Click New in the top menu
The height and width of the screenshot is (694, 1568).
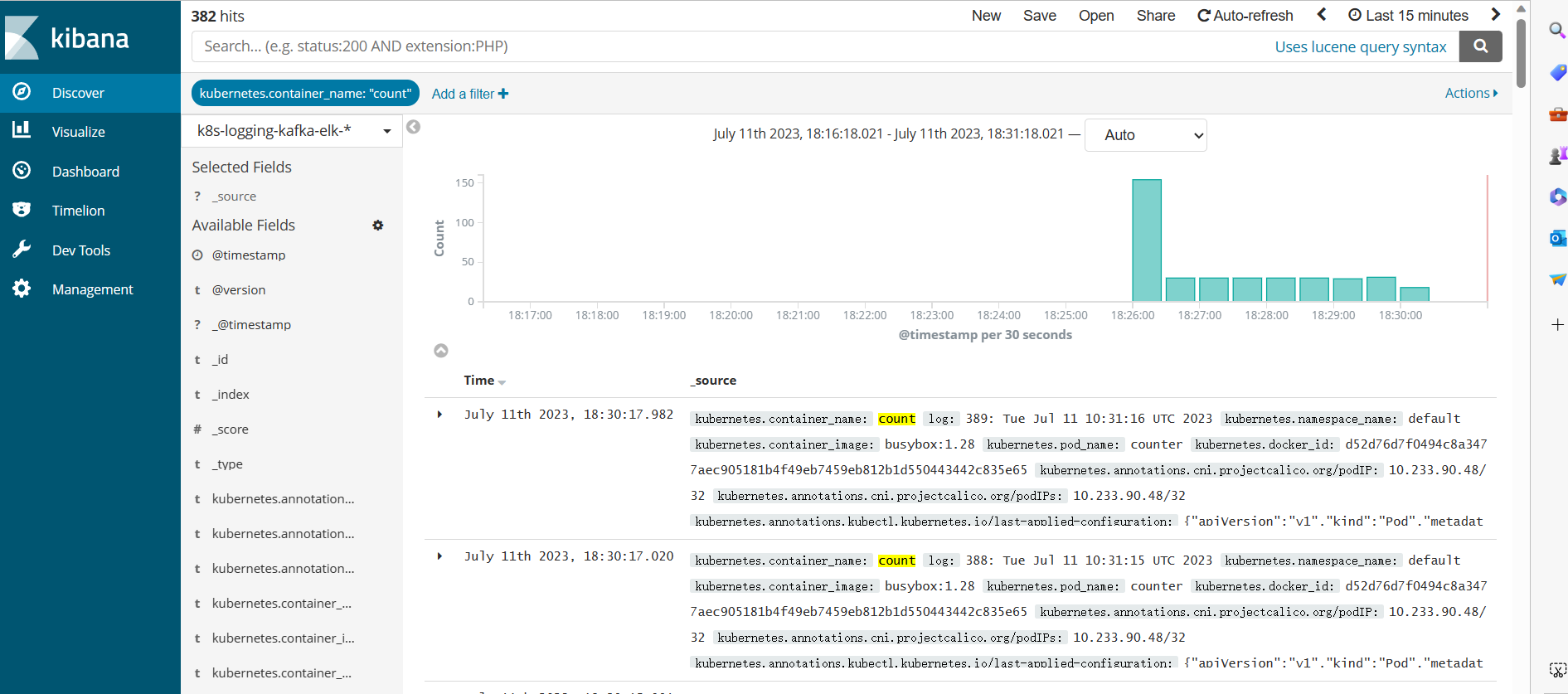(x=986, y=16)
